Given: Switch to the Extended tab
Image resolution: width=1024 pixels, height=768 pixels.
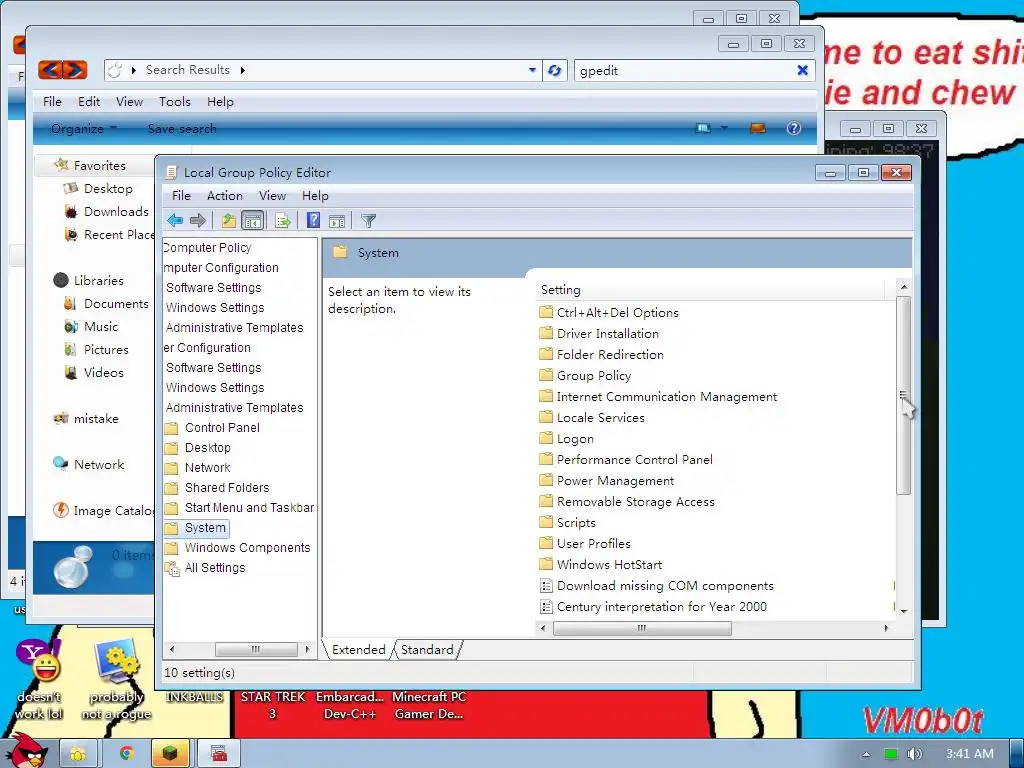Looking at the screenshot, I should coord(359,649).
